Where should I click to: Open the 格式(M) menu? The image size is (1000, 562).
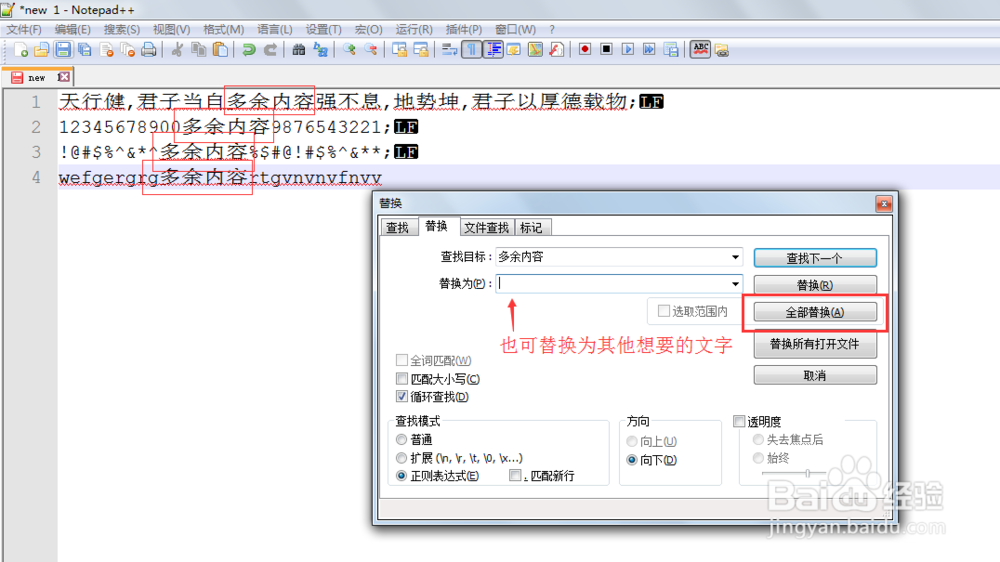[x=223, y=29]
